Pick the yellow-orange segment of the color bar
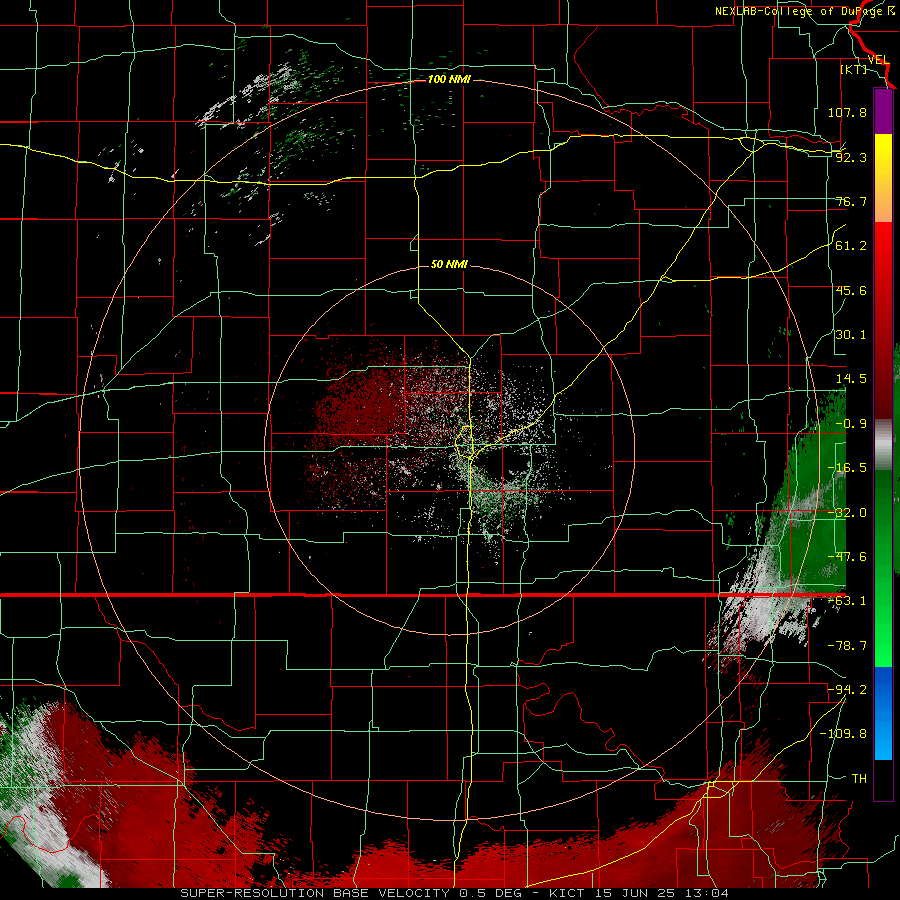Screen dimensions: 900x900 click(x=883, y=178)
